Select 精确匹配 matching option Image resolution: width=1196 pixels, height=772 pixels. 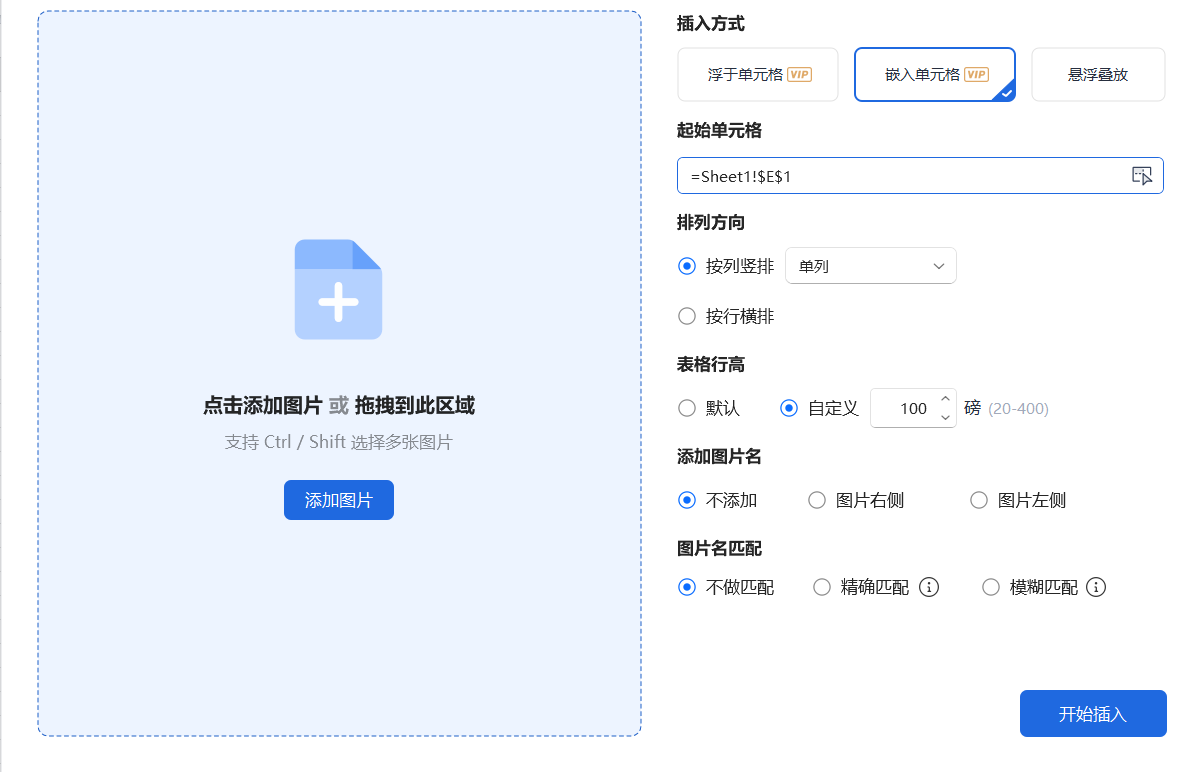821,587
